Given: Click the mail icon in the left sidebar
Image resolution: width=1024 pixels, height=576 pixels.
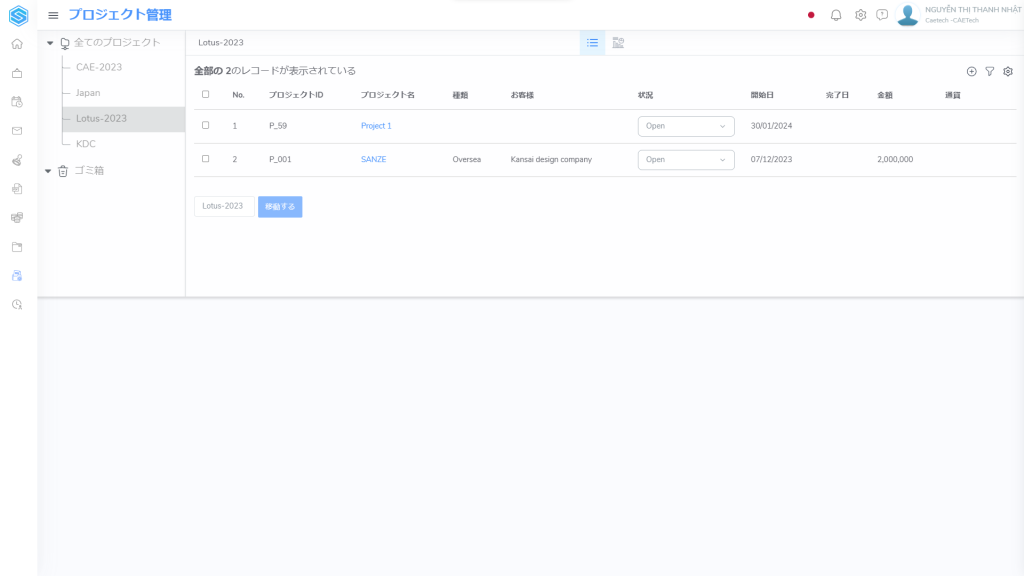Looking at the screenshot, I should click(x=17, y=131).
